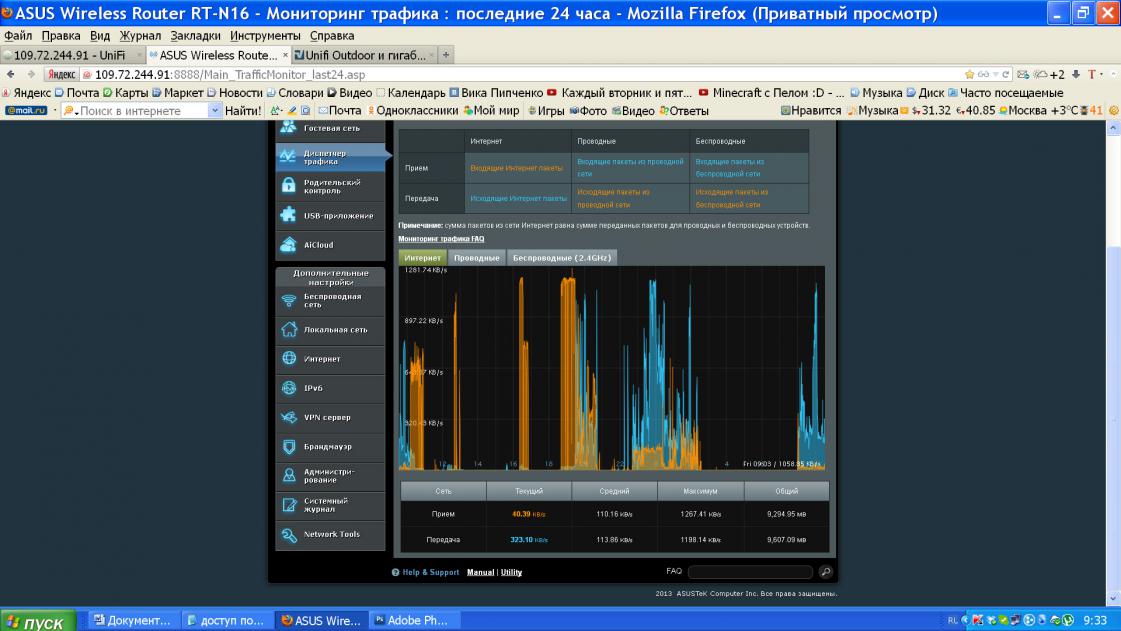Image resolution: width=1121 pixels, height=631 pixels.
Task: Open the IPv6 settings page
Action: tap(330, 388)
